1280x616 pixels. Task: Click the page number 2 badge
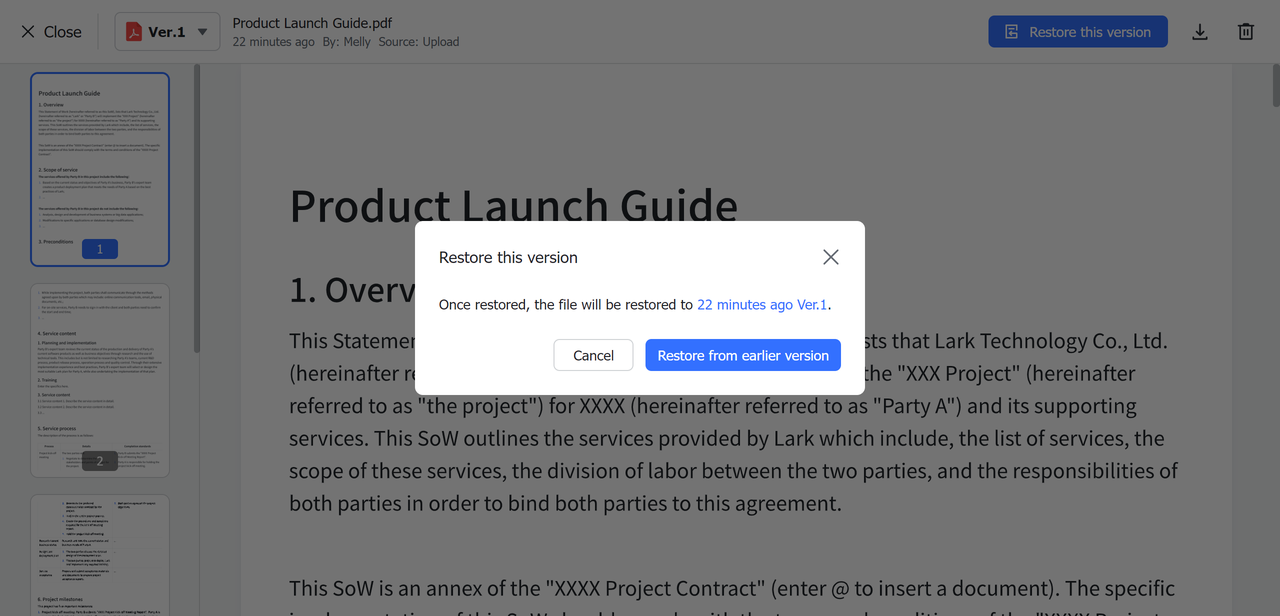click(100, 461)
